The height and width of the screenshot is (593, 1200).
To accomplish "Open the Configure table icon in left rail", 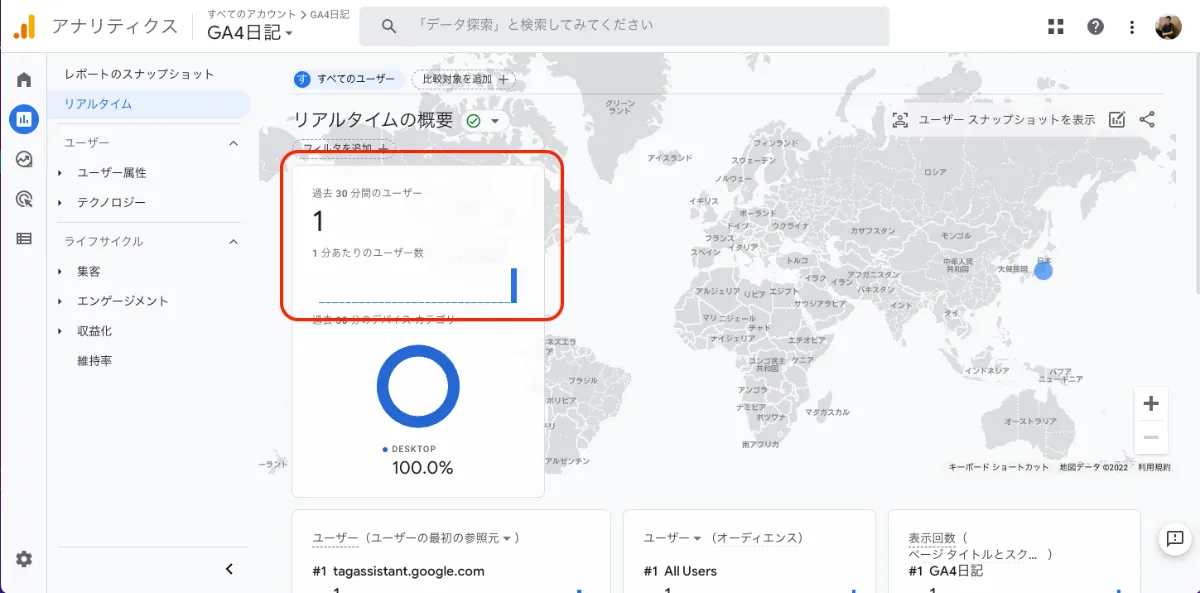I will (x=24, y=238).
